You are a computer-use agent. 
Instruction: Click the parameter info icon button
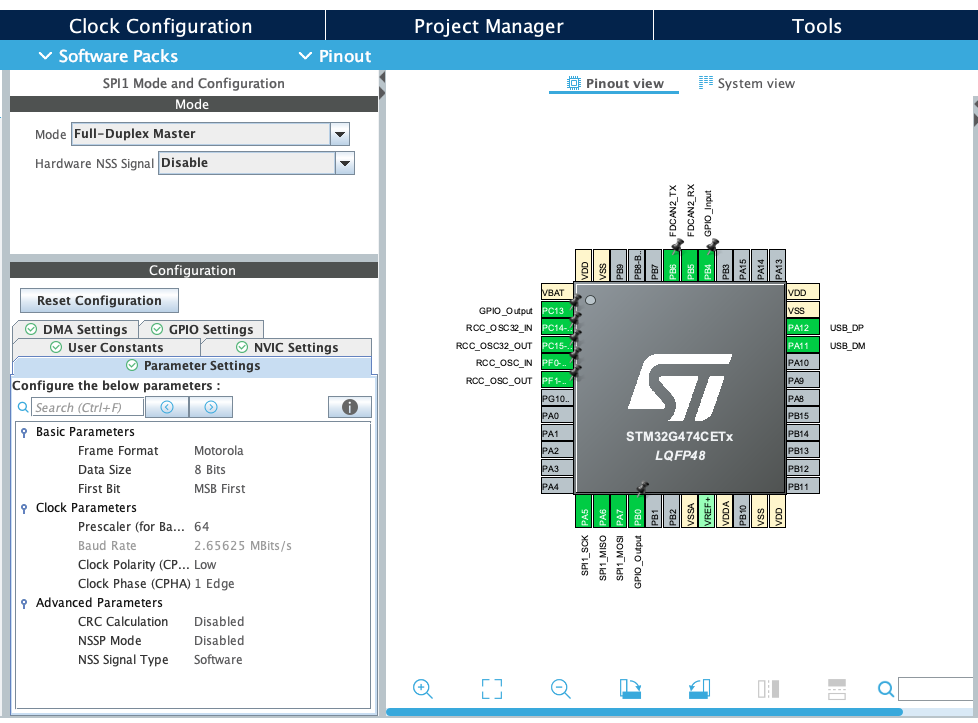[x=350, y=407]
